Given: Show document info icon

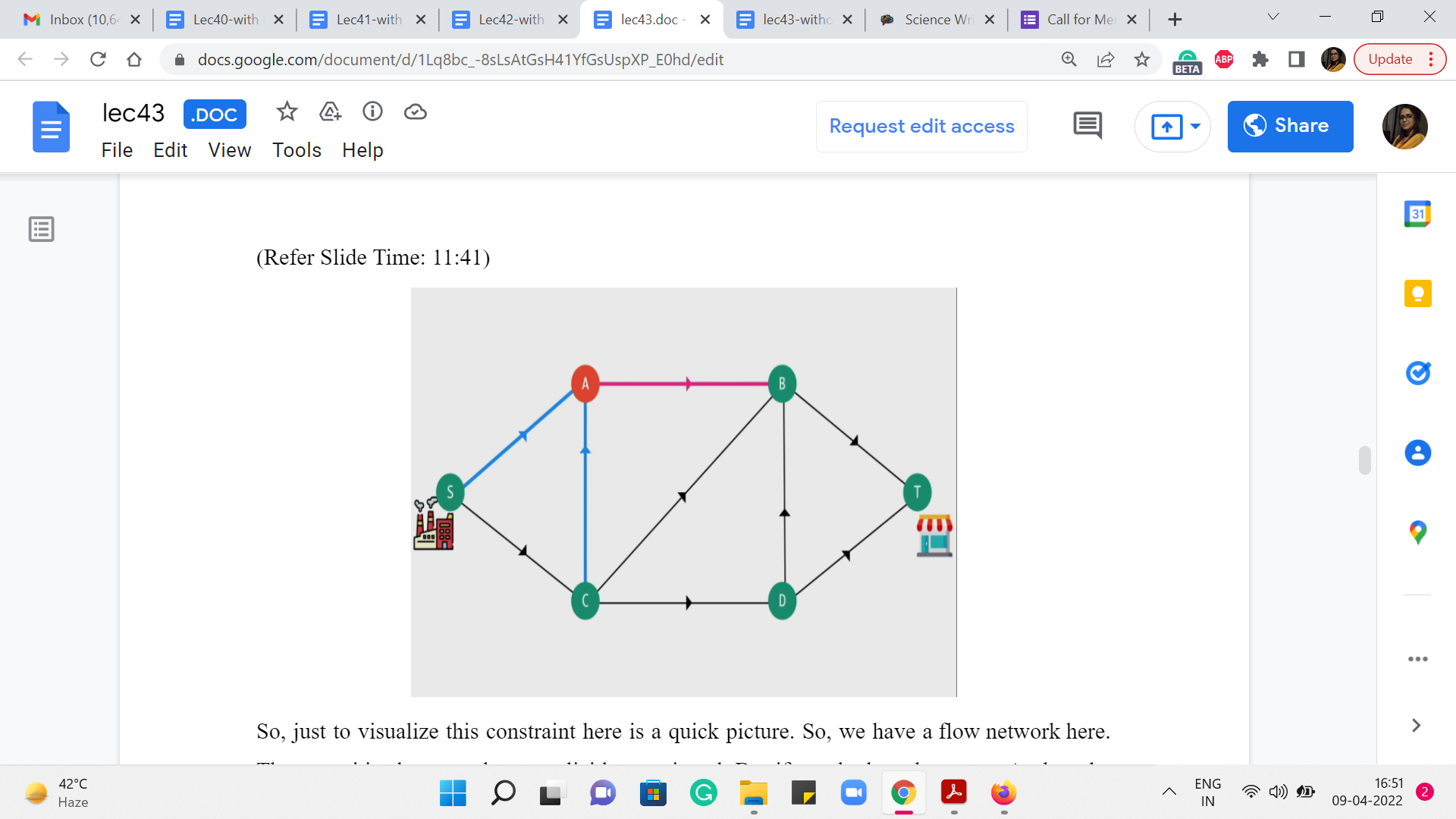Looking at the screenshot, I should pos(372,111).
